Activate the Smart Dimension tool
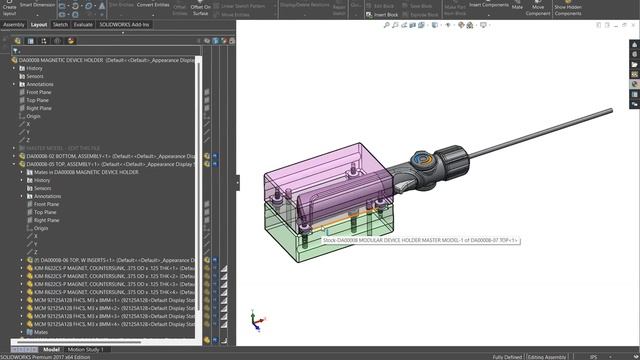The image size is (640, 360). 37,5
